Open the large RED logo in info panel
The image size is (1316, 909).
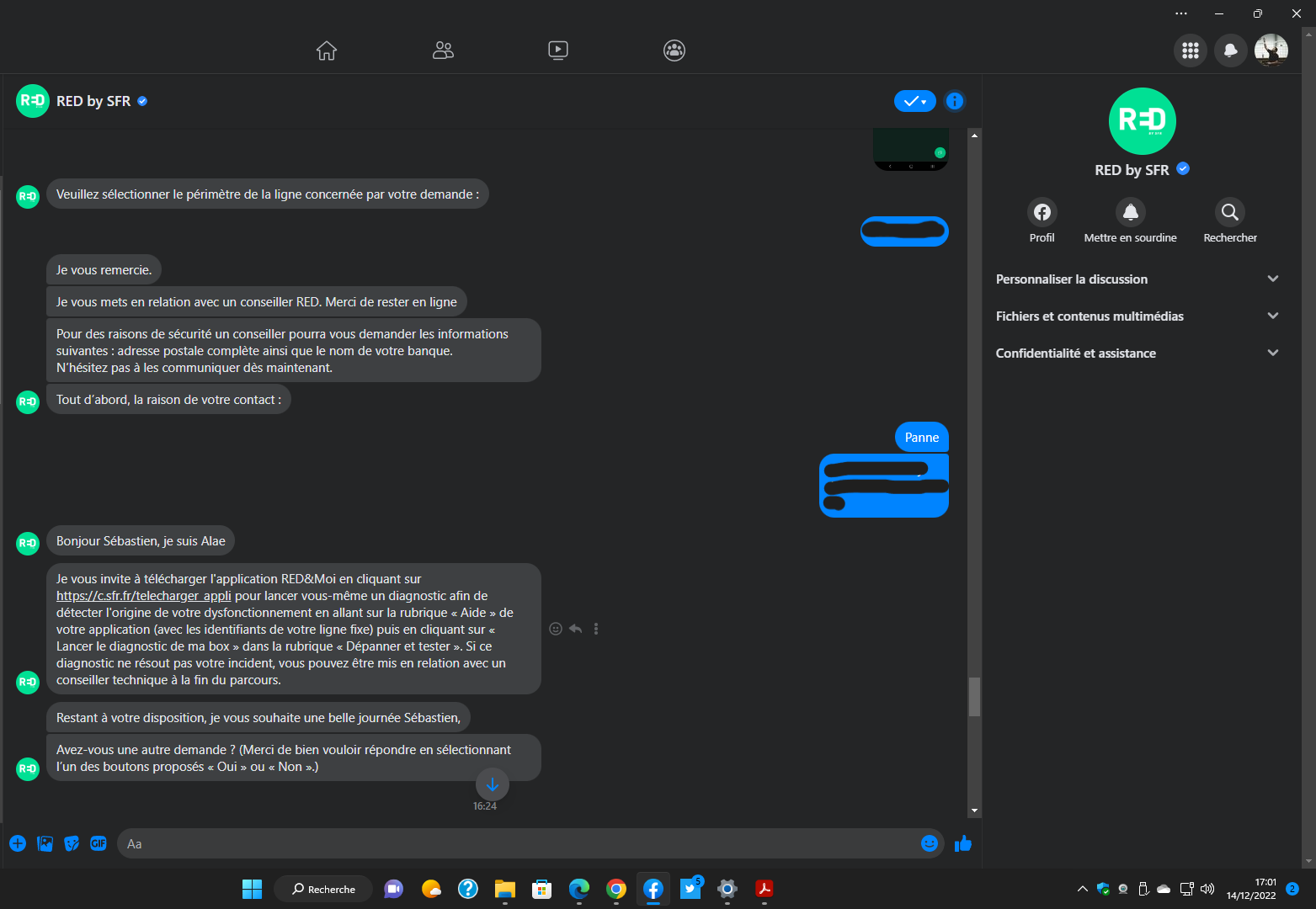point(1143,121)
